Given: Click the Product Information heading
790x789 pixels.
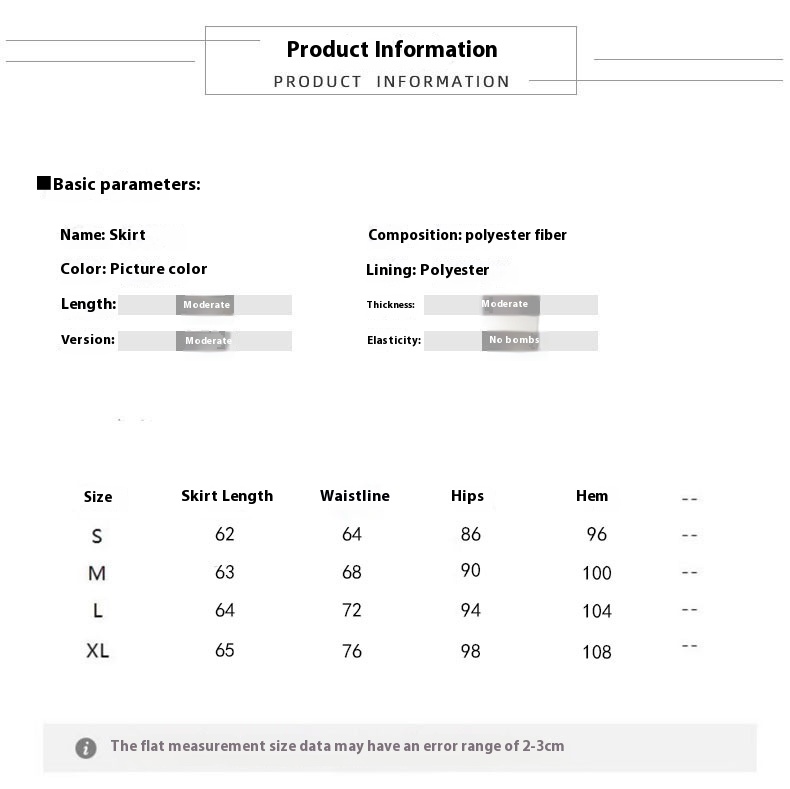Looking at the screenshot, I should (x=391, y=49).
